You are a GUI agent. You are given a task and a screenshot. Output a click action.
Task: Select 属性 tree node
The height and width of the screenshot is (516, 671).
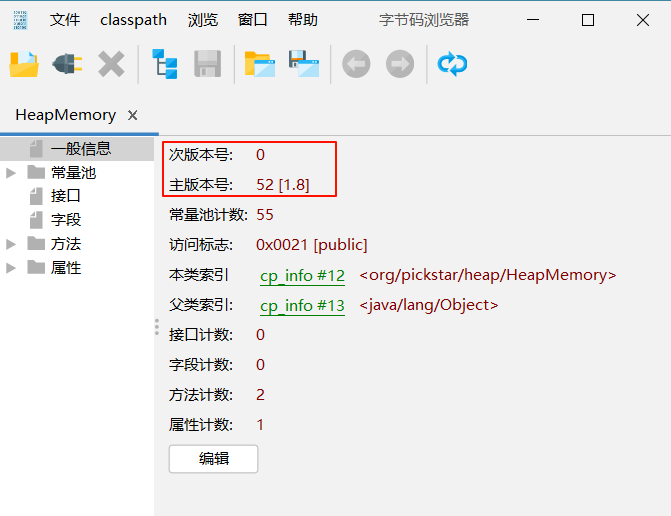(65, 268)
